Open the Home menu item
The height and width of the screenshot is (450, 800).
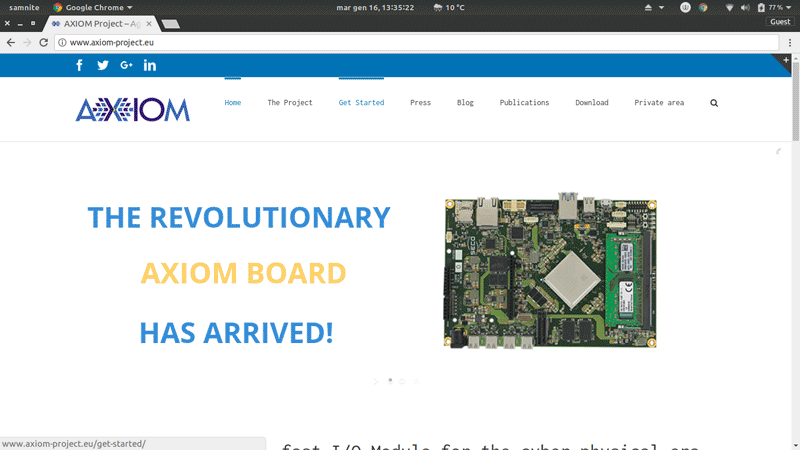(x=233, y=103)
